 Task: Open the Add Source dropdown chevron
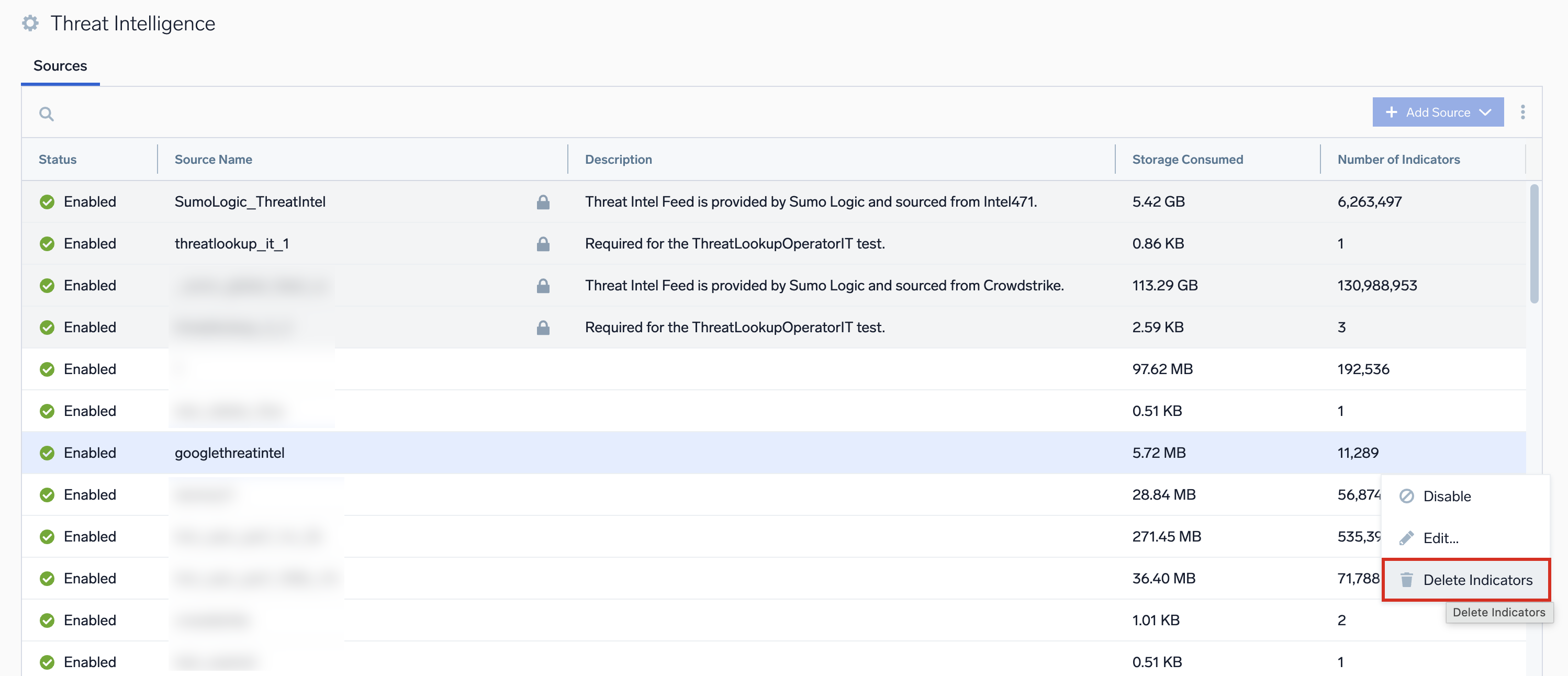(x=1485, y=112)
